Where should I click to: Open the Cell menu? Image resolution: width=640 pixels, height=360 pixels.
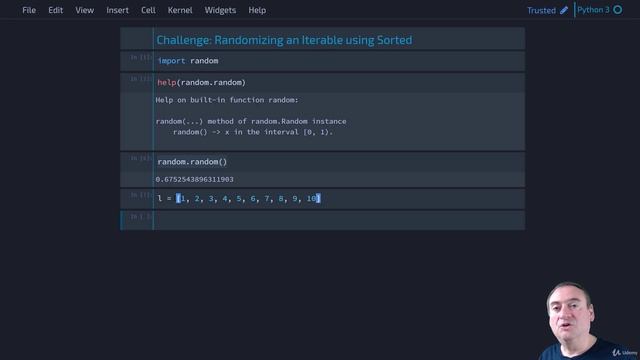[148, 10]
